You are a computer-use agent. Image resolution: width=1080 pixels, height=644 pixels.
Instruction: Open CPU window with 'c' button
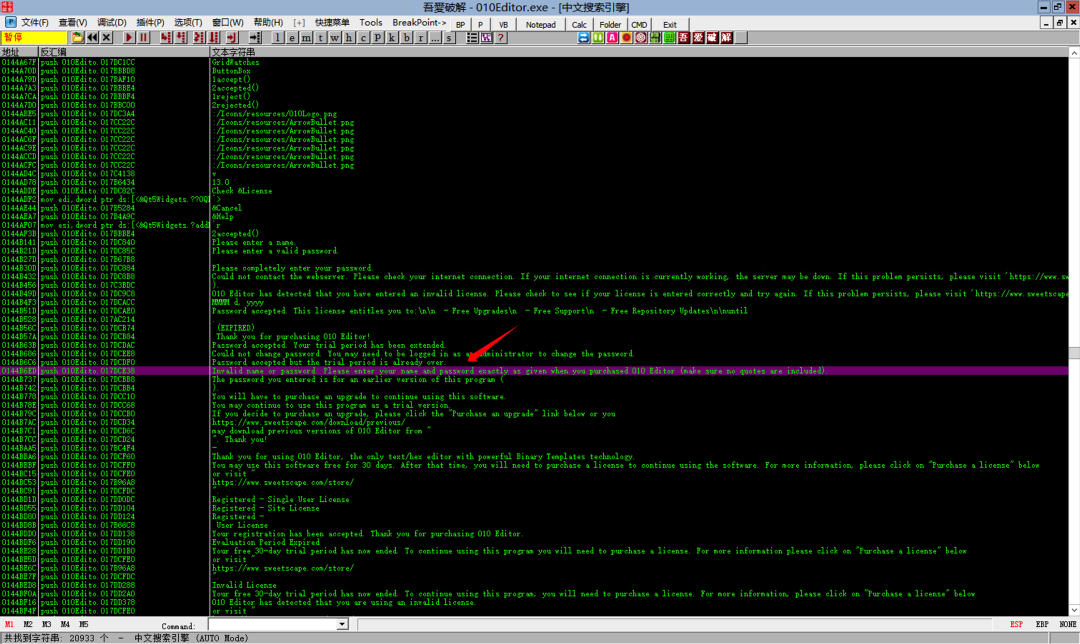pos(364,38)
